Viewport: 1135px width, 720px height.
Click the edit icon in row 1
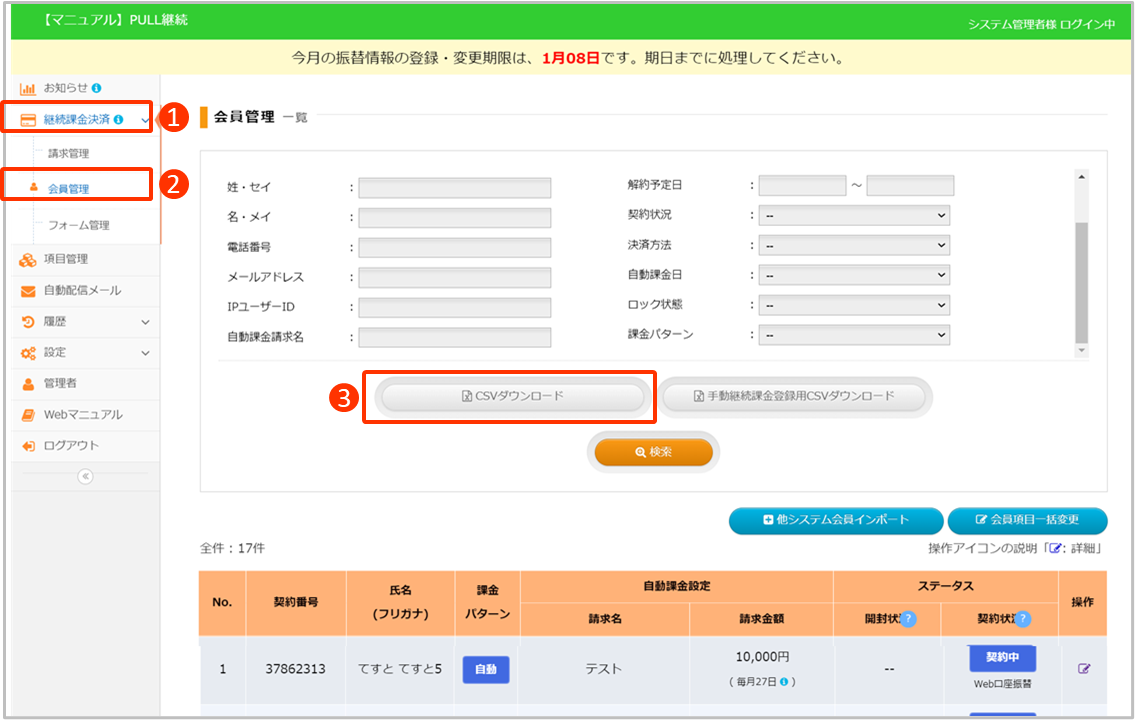1084,669
